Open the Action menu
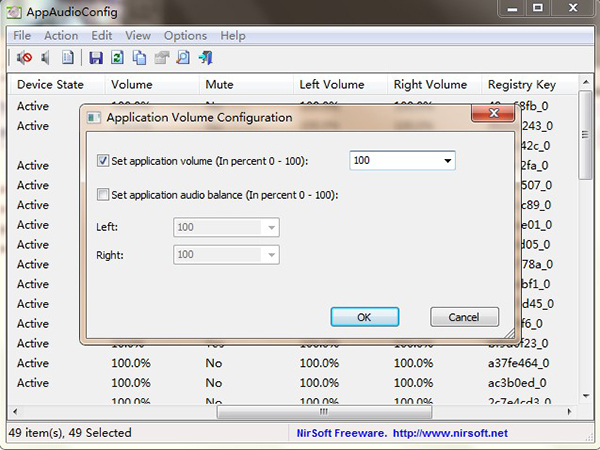Image resolution: width=600 pixels, height=450 pixels. 61,36
